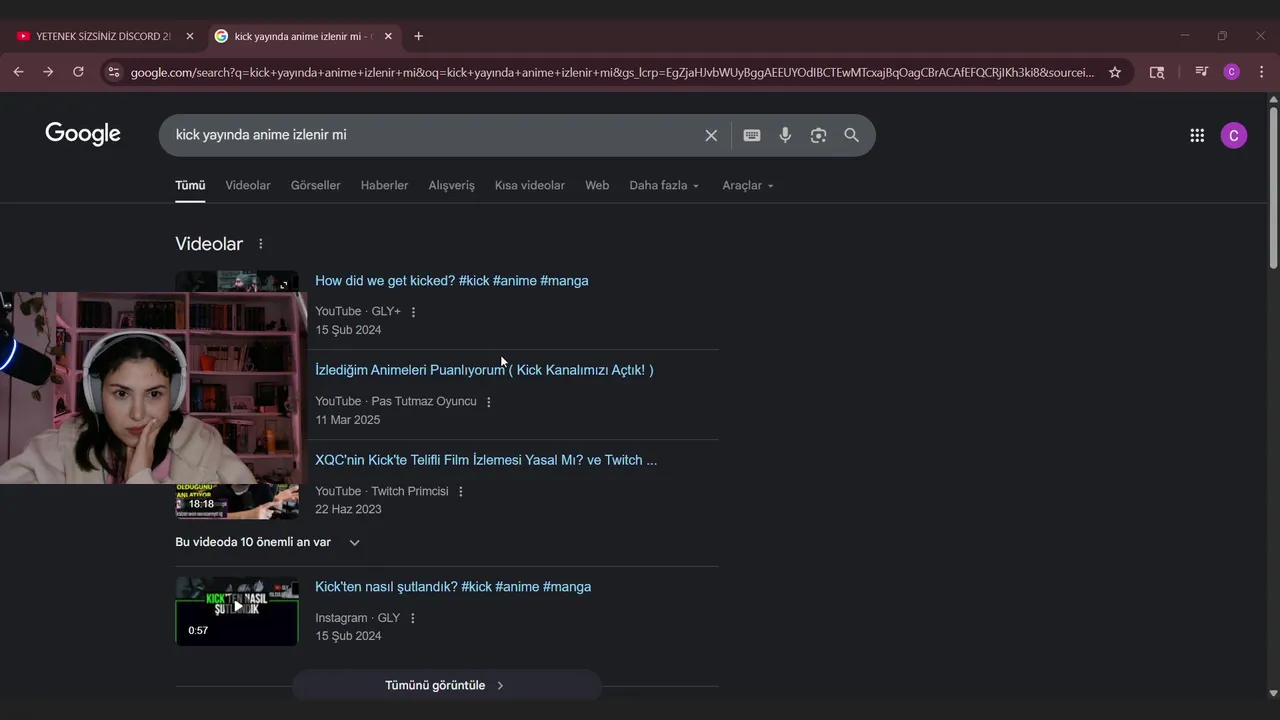Expand the Daha fazla dropdown
The image size is (1280, 720).
[x=664, y=186]
